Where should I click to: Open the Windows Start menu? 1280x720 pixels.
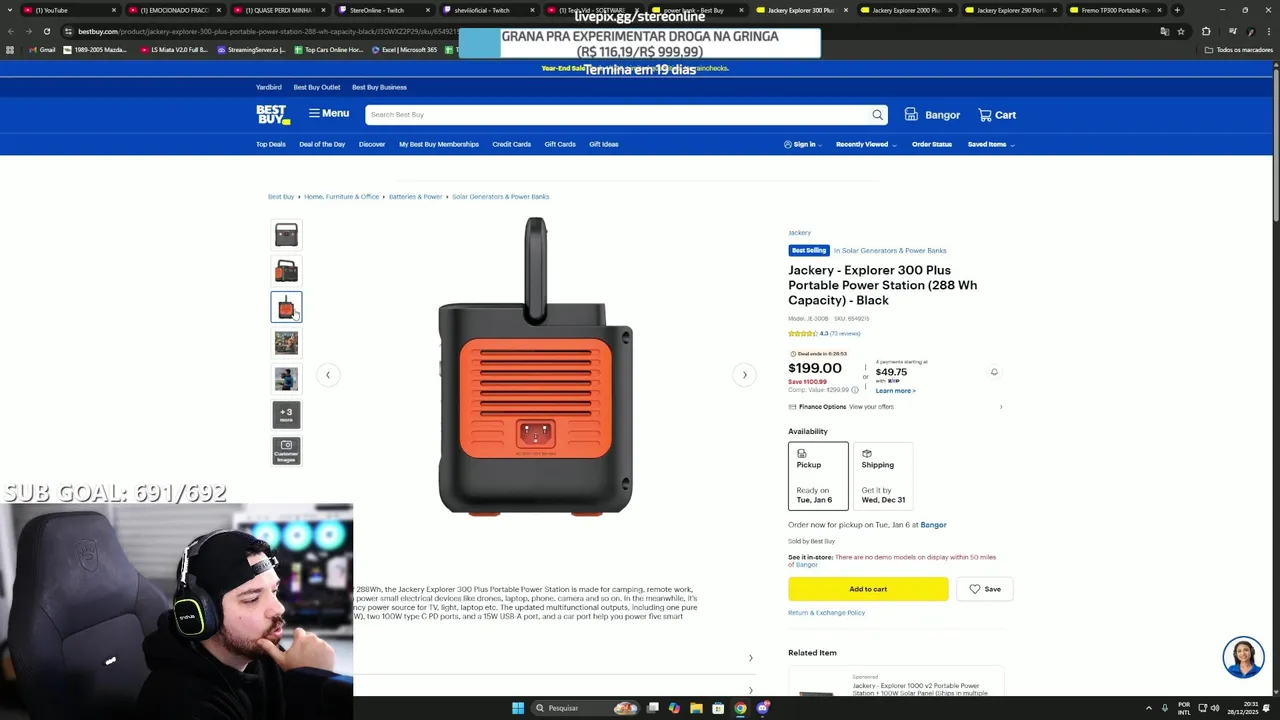(518, 708)
